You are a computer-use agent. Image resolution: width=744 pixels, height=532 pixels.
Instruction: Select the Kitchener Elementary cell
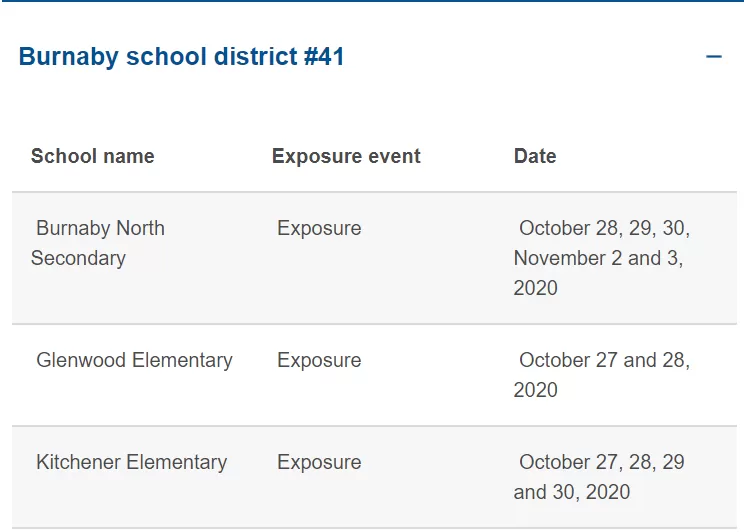[x=131, y=462]
